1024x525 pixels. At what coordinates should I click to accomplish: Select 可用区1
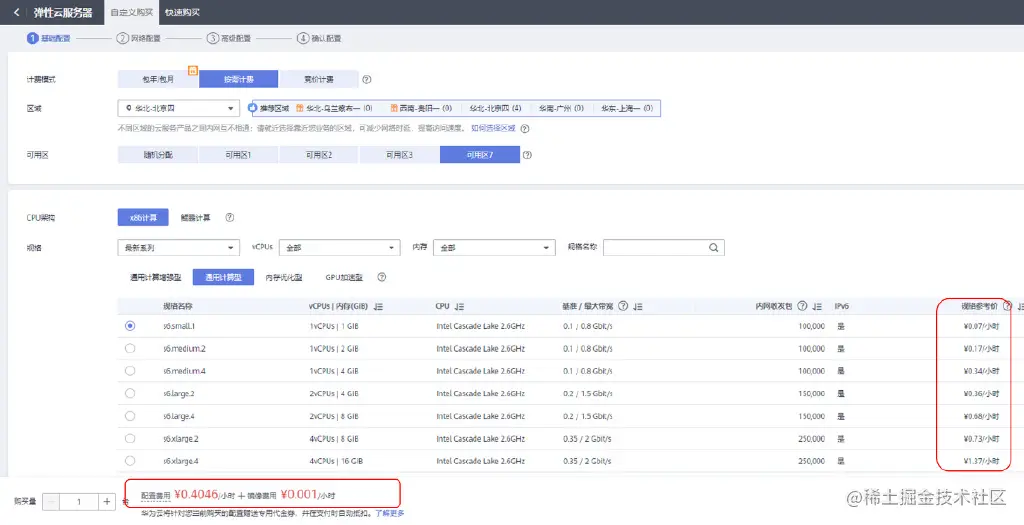click(238, 155)
